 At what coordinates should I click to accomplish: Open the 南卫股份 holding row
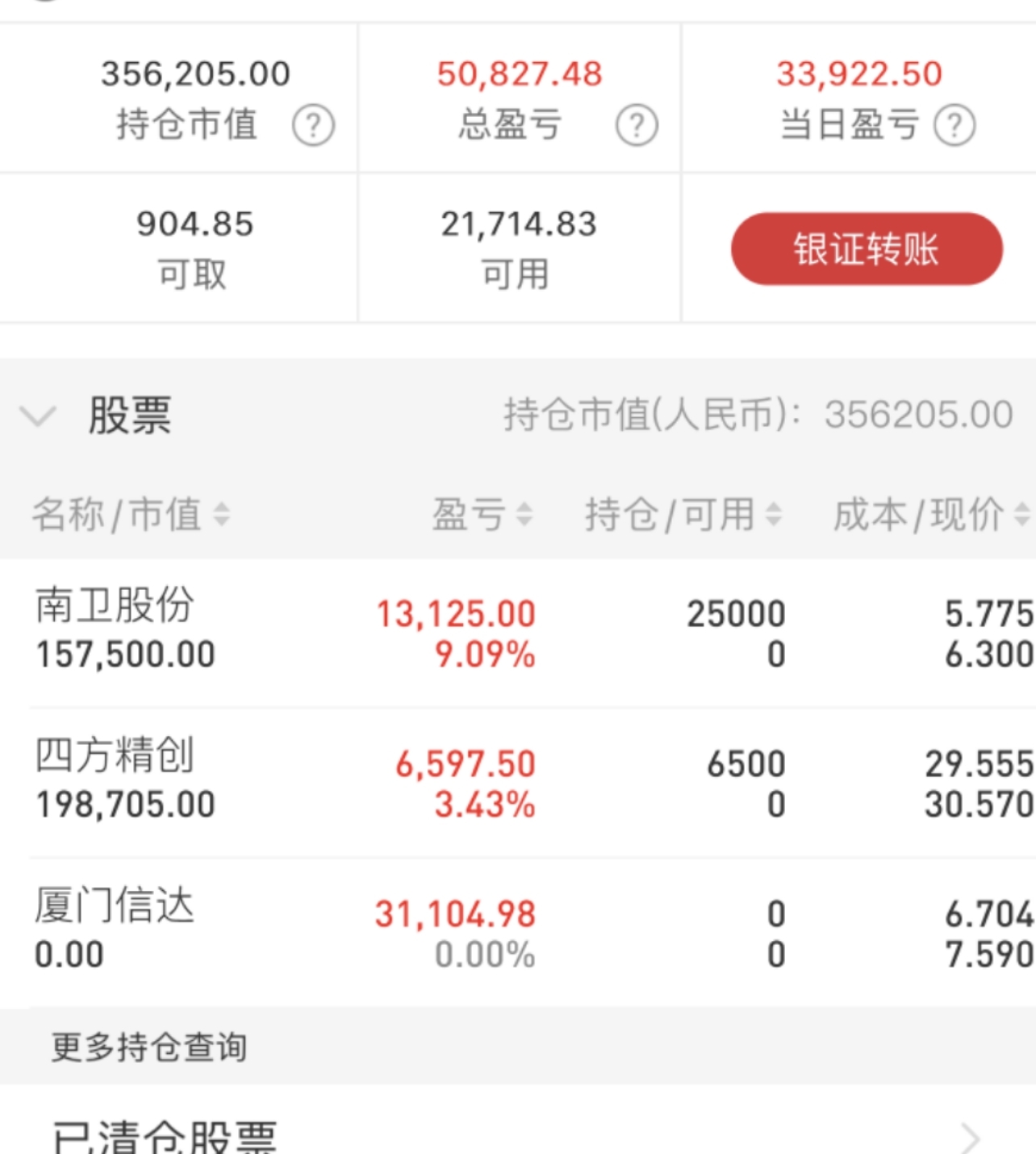coord(518,633)
